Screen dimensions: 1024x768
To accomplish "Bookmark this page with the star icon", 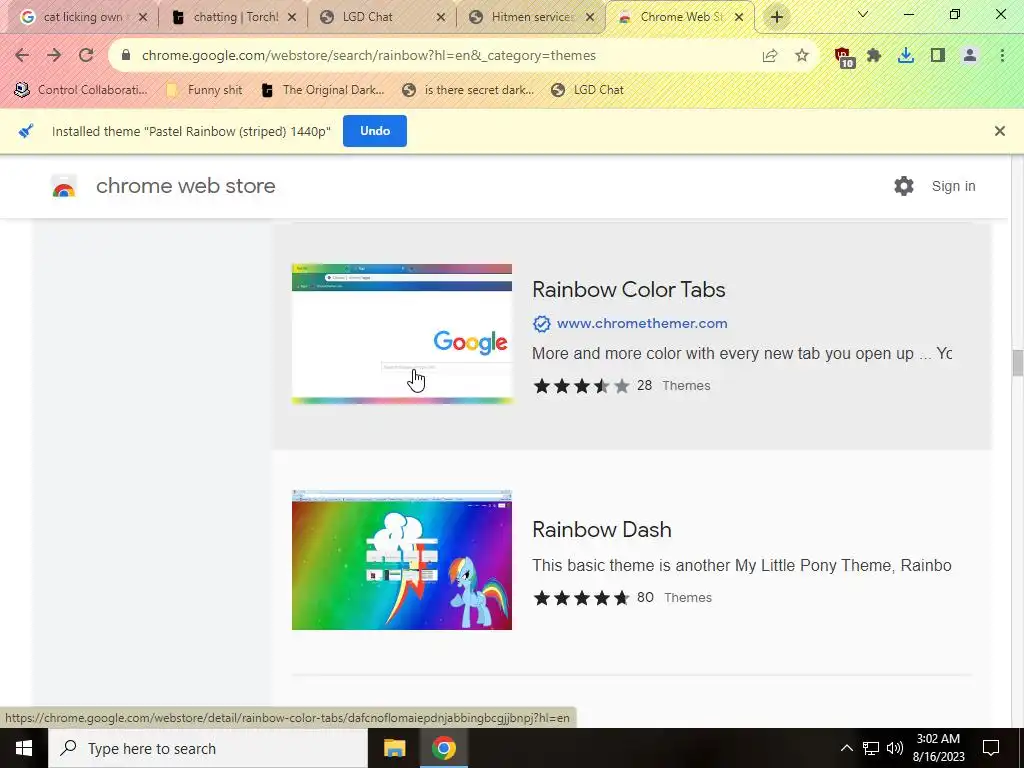I will click(802, 56).
